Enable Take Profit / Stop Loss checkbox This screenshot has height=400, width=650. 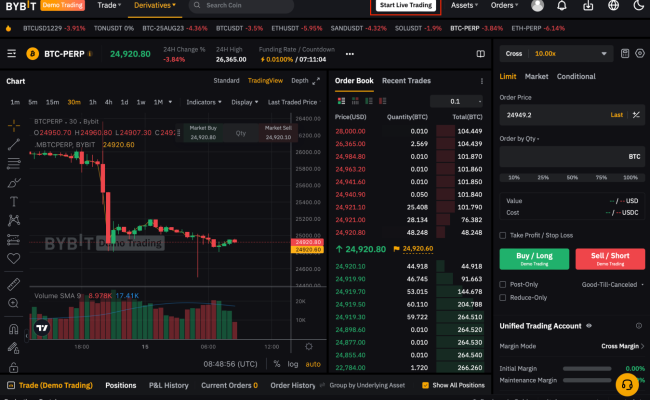[x=503, y=235]
